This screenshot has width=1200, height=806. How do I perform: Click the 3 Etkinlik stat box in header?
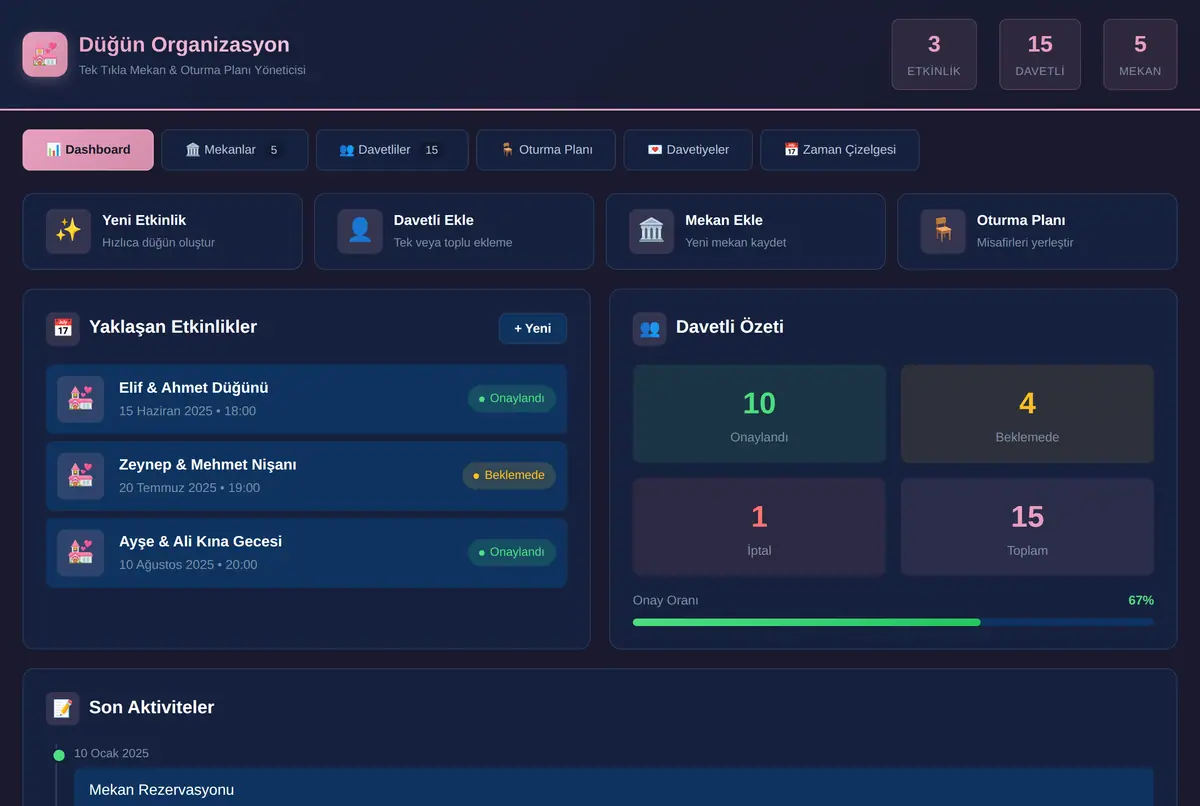934,54
